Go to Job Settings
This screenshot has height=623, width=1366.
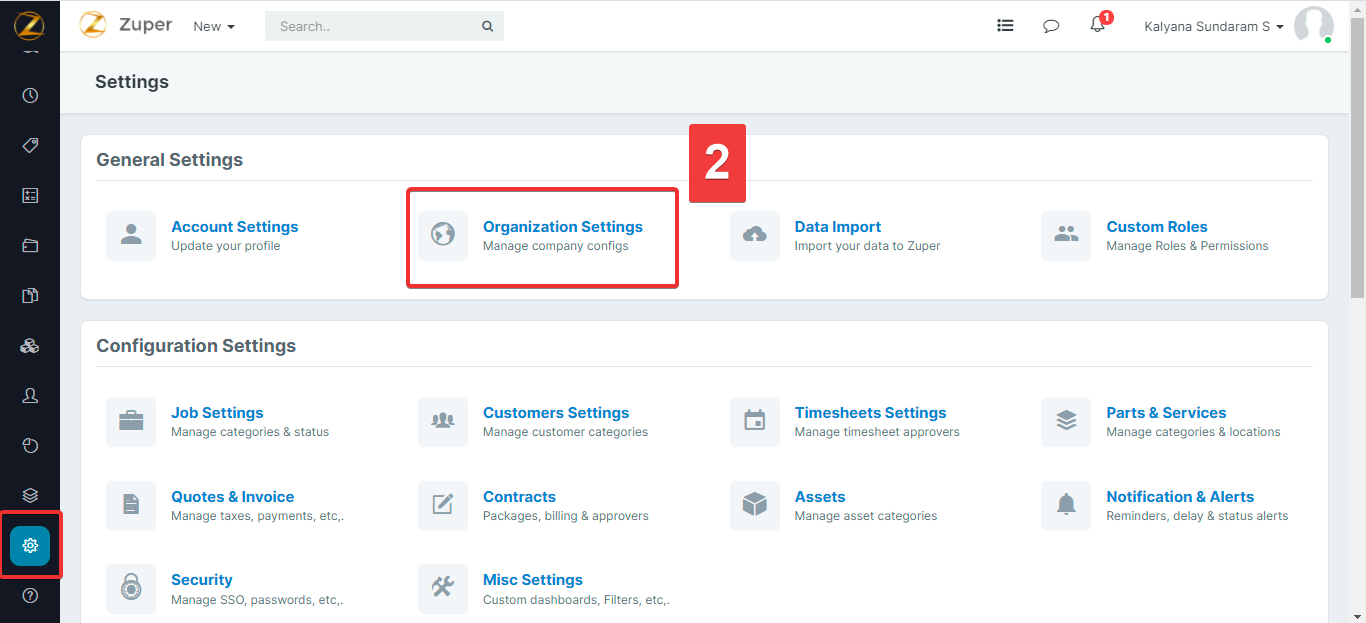pos(217,413)
